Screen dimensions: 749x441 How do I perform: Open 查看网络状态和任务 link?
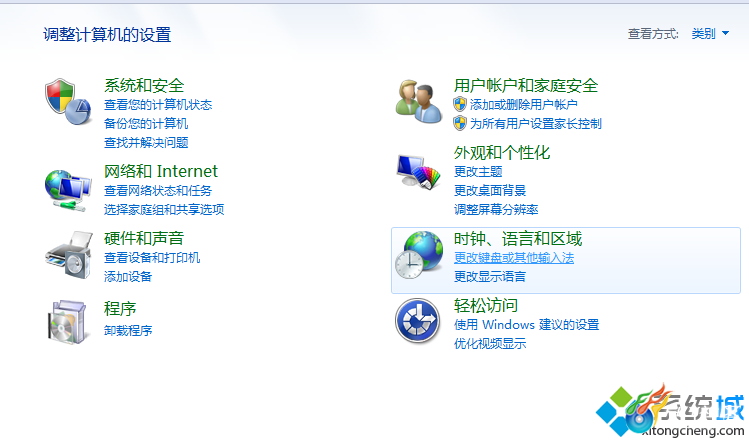click(158, 191)
